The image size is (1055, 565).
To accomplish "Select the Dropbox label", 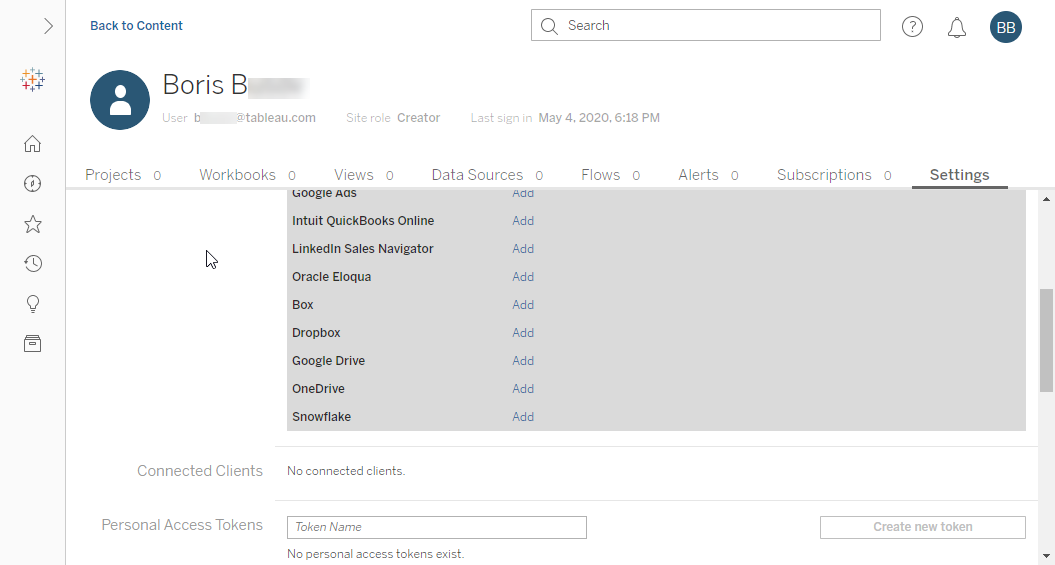I will tap(316, 333).
